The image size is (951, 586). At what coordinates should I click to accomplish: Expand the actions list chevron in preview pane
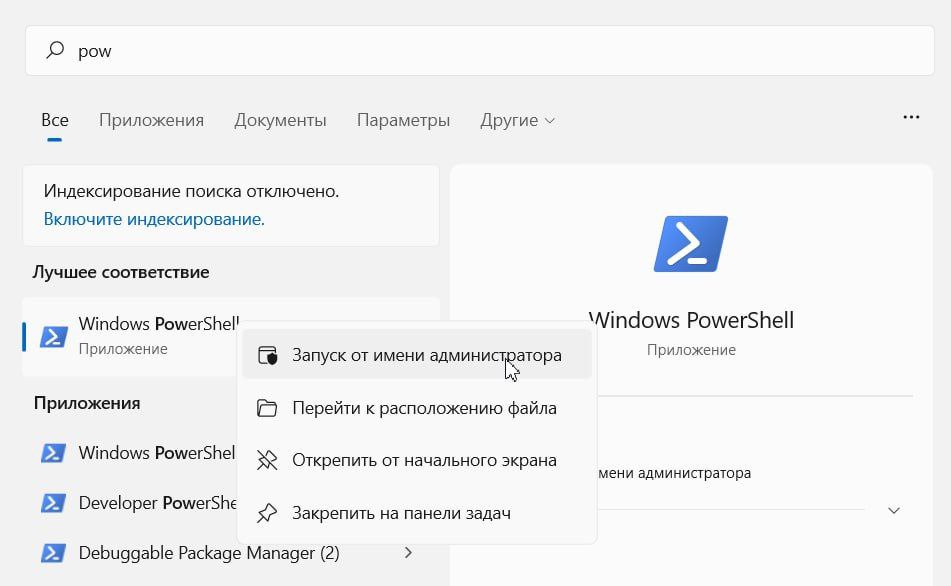tap(893, 510)
